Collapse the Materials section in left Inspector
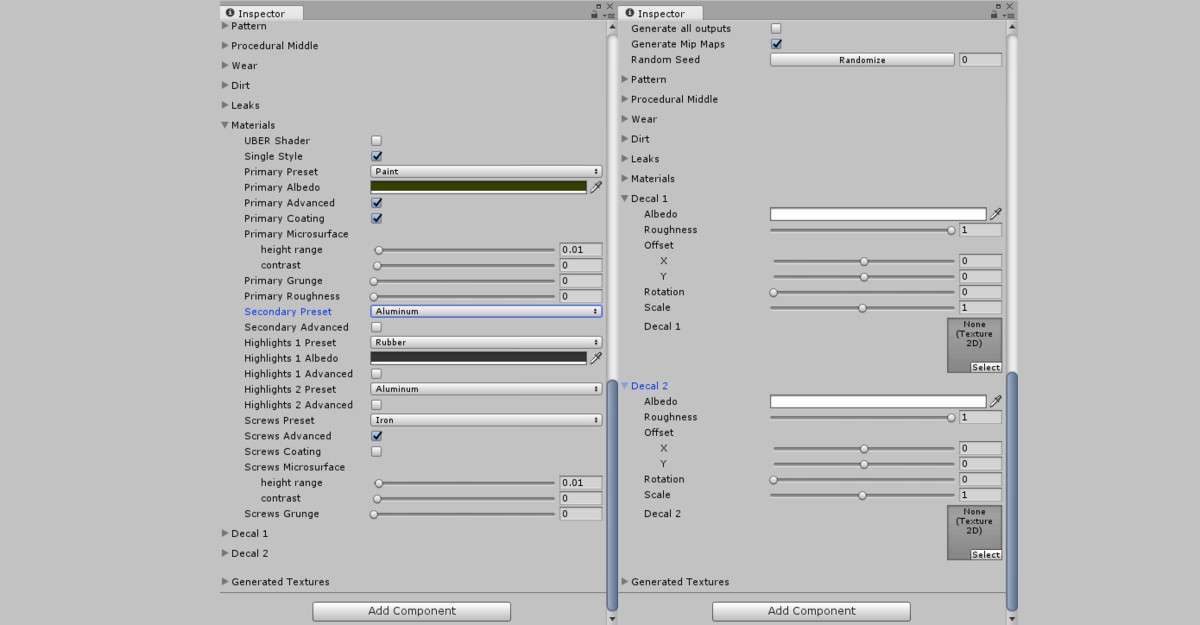Viewport: 1200px width, 625px height. 225,126
